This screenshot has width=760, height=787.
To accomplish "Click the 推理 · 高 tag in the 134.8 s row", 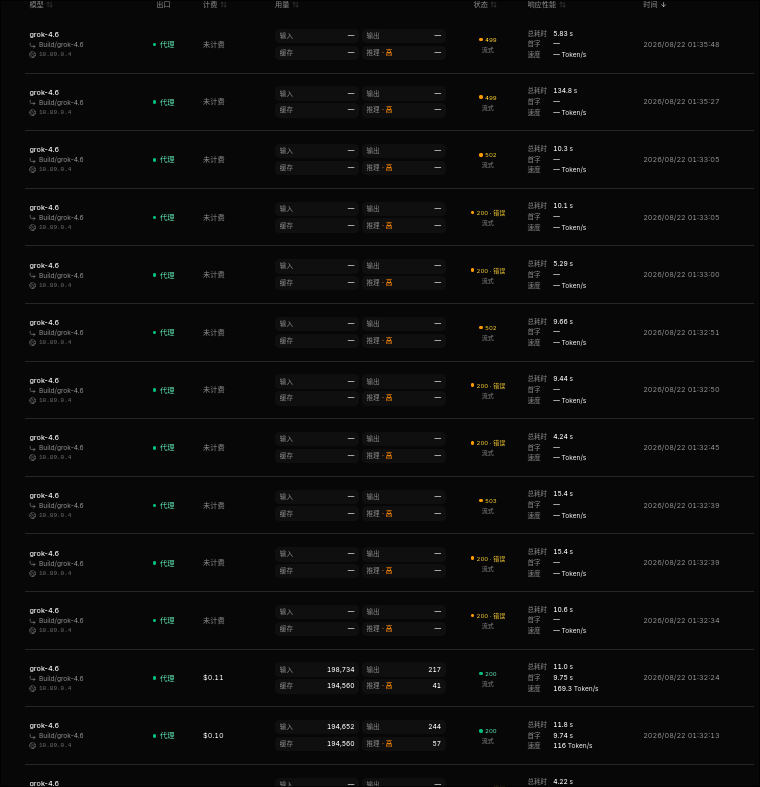I will [379, 109].
